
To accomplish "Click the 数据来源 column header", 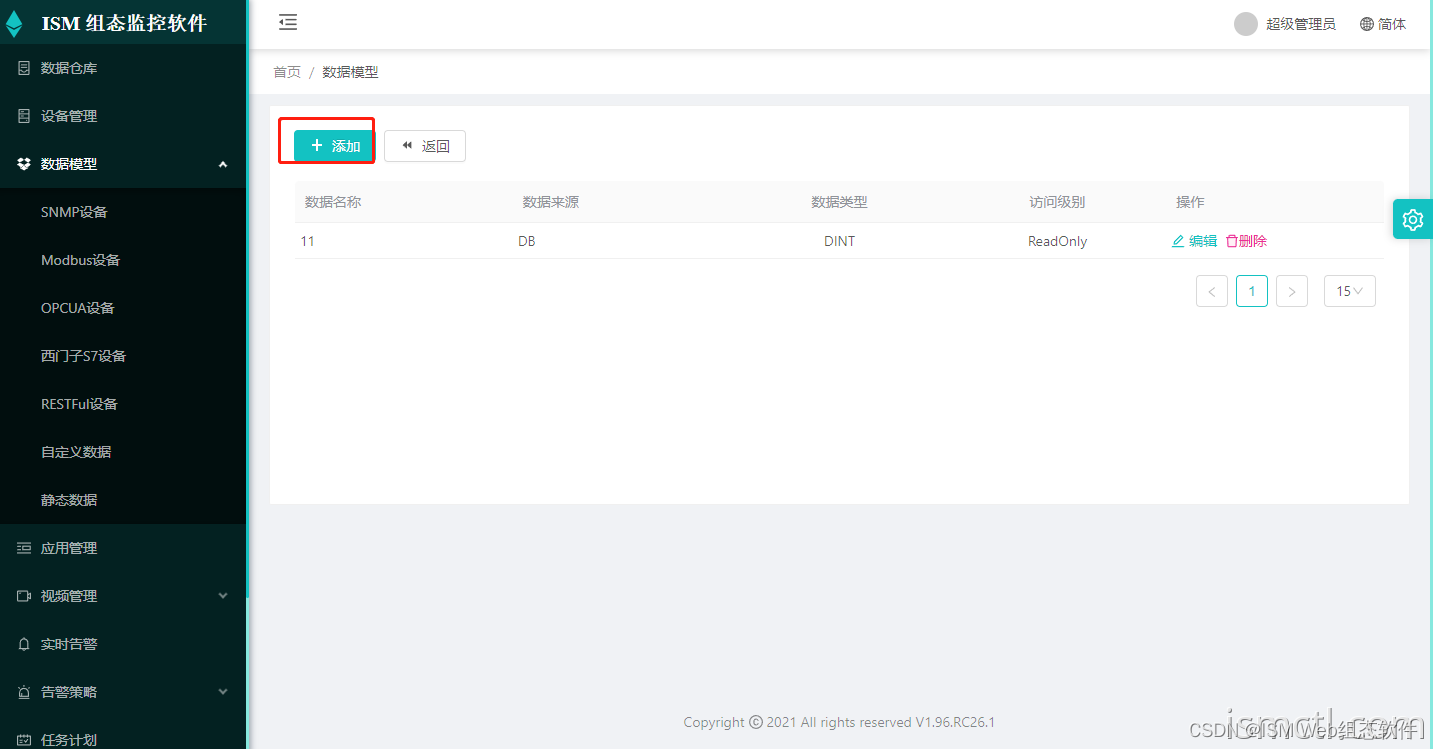I will [551, 202].
